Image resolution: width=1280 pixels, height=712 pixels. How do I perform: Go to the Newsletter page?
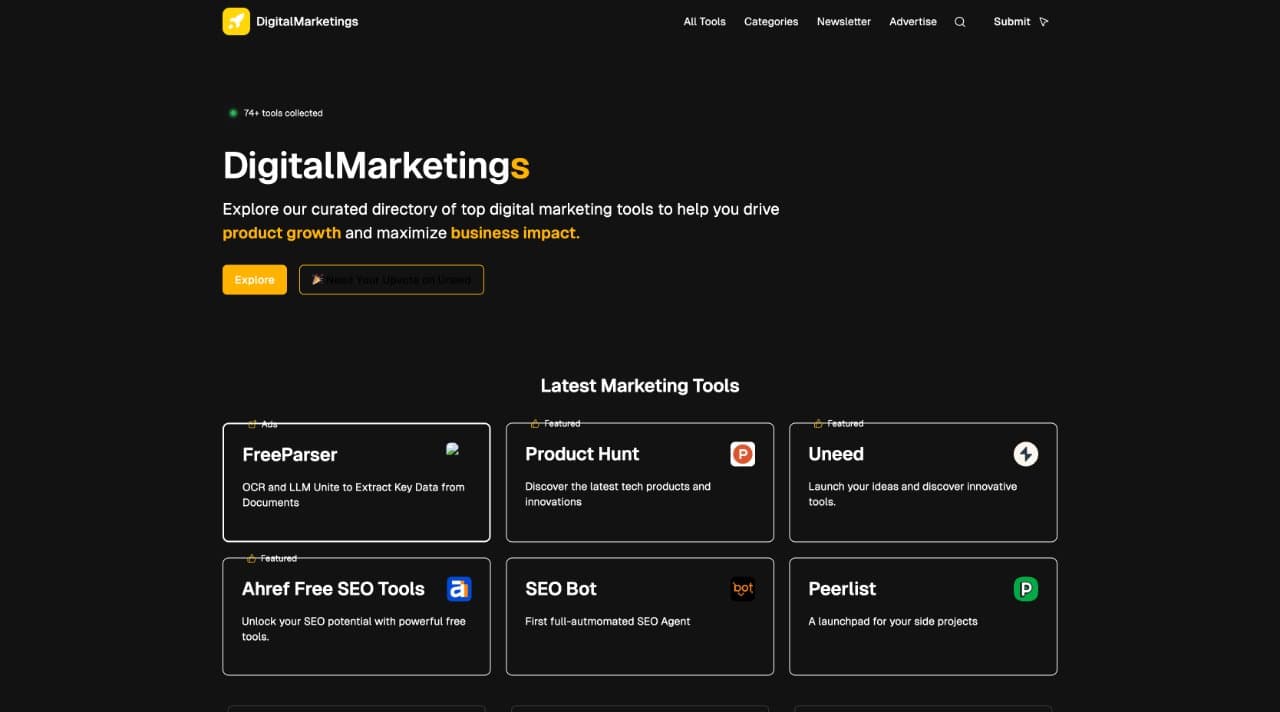tap(844, 22)
